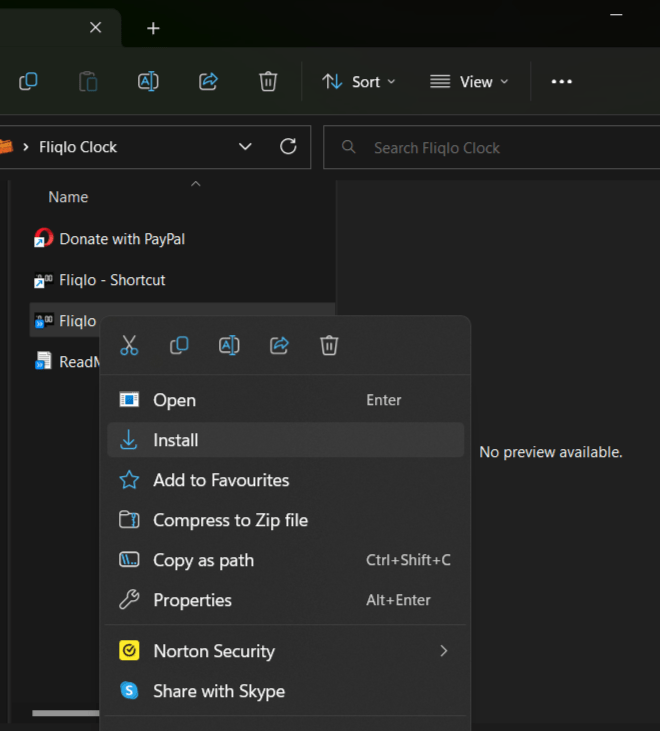Open the View dropdown menu
Screen dimensions: 660x731
click(469, 82)
